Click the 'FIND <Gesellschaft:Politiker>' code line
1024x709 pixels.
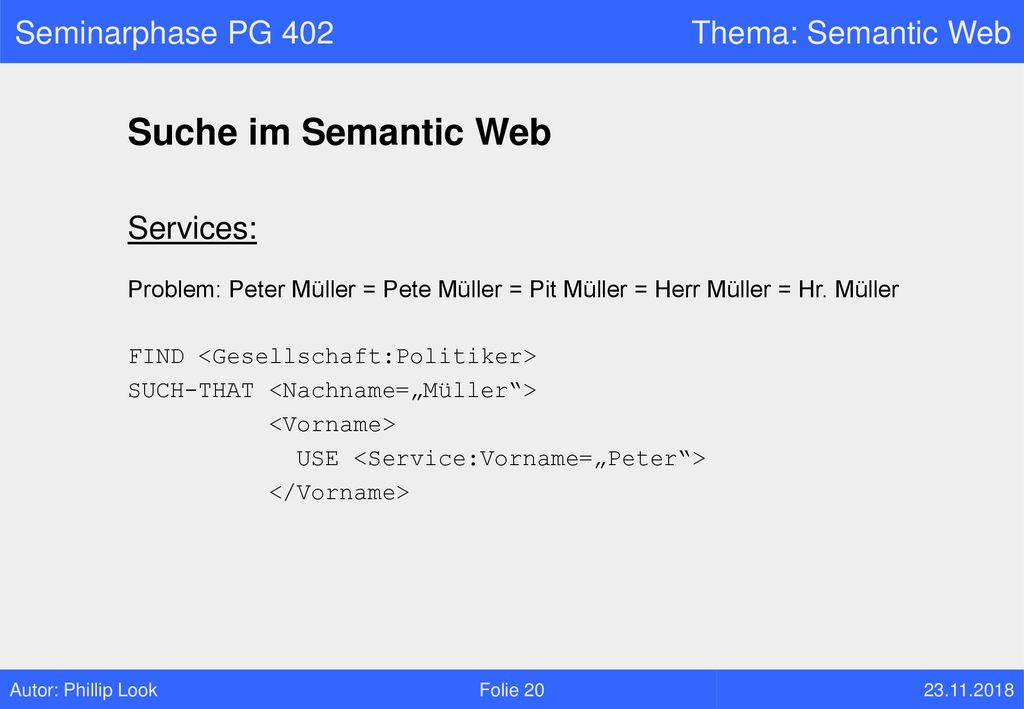(x=332, y=356)
